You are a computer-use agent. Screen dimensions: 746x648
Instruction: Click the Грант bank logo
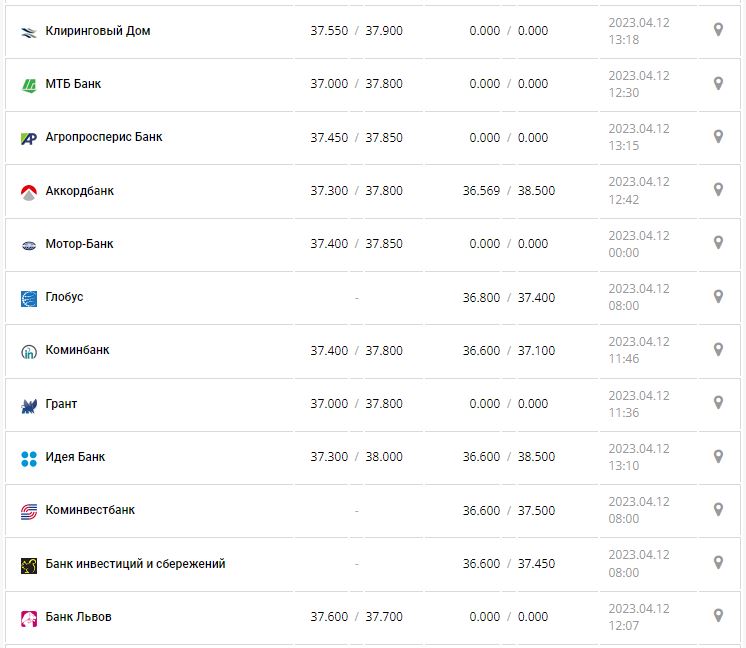29,405
